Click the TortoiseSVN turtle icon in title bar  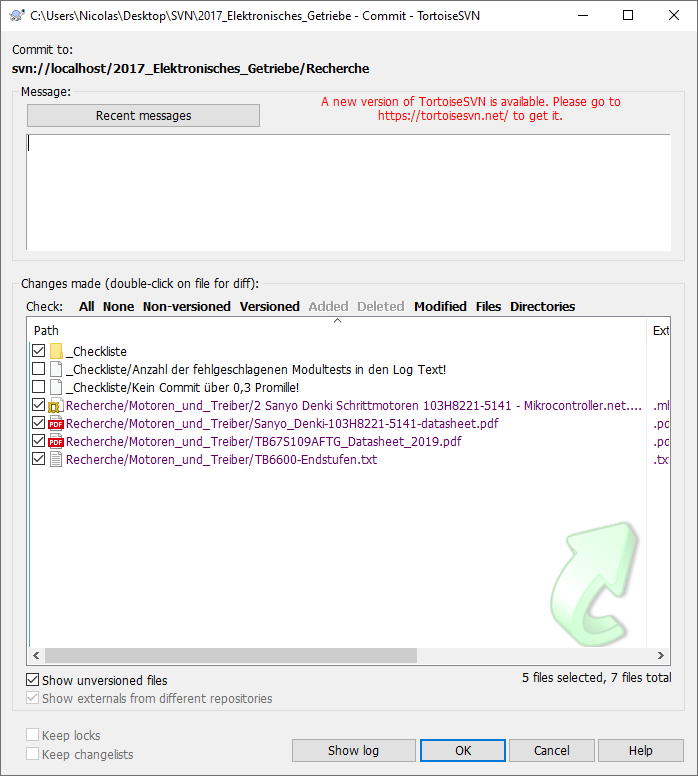coord(17,15)
